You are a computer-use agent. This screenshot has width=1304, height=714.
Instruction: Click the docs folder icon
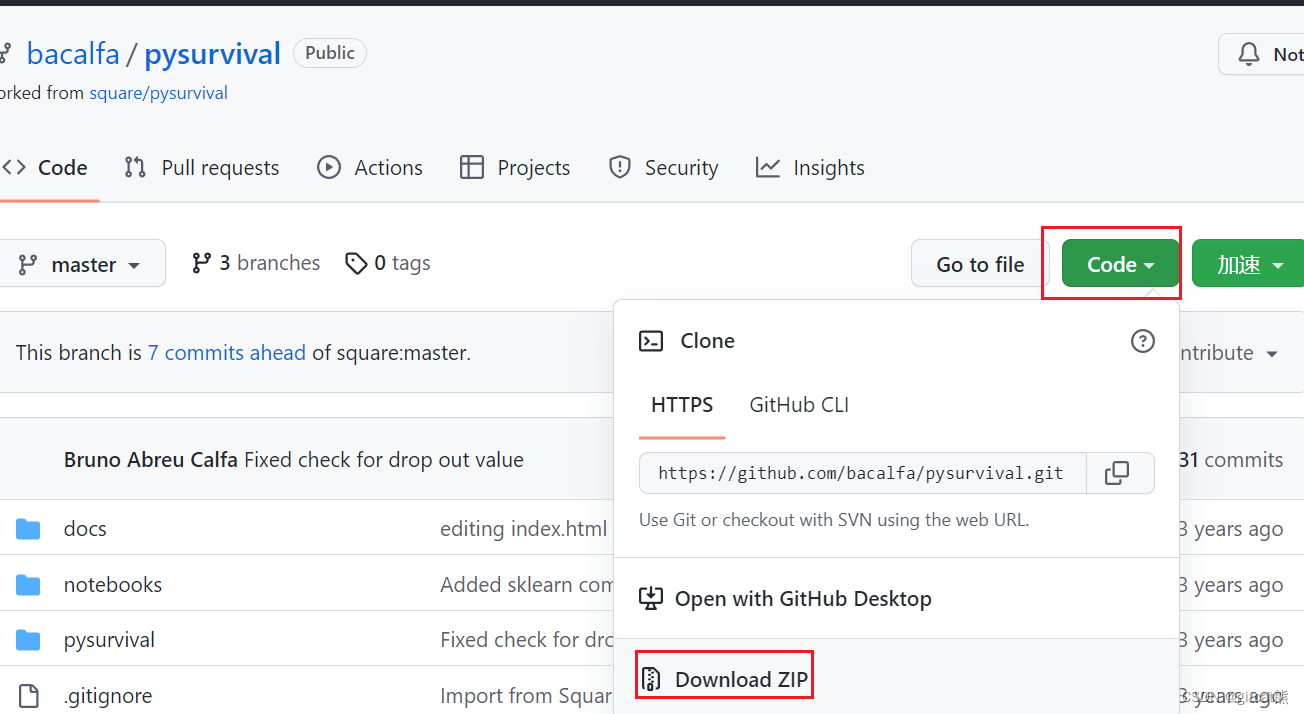tap(28, 529)
